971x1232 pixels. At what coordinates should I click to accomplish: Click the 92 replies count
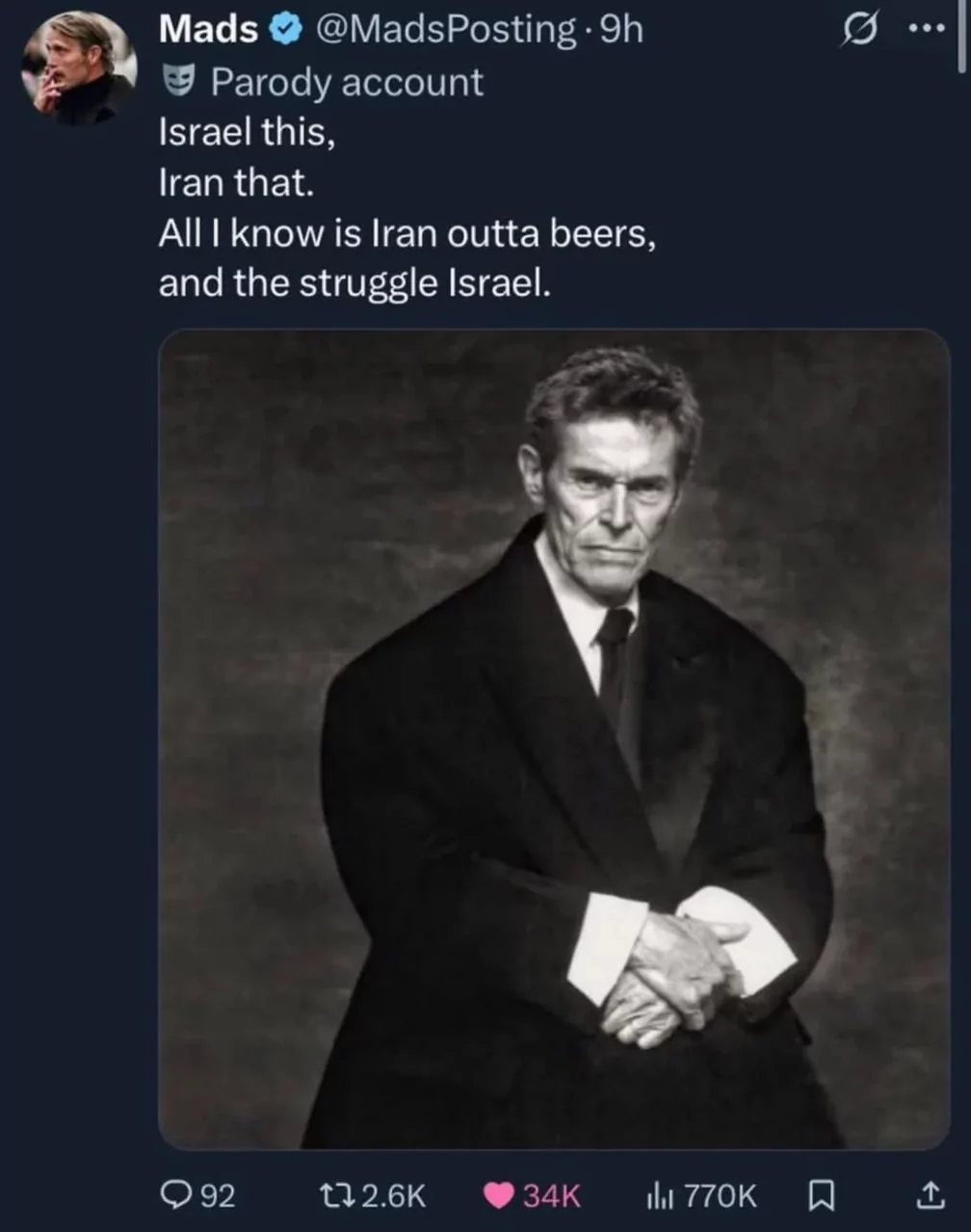[218, 1195]
